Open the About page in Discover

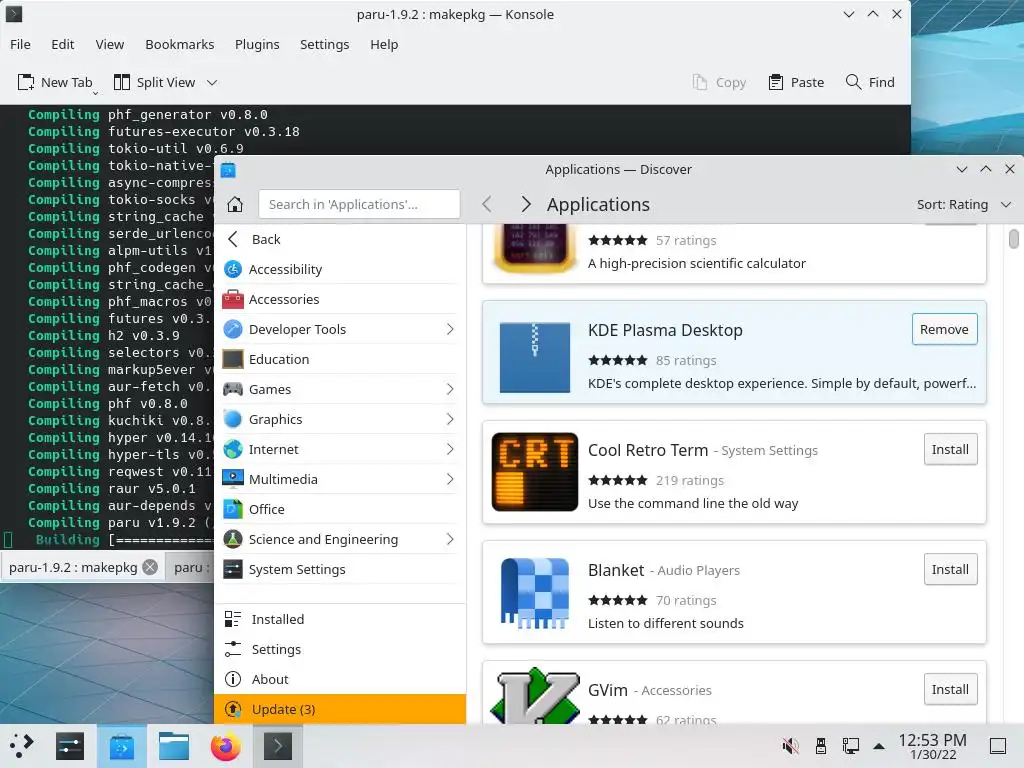click(x=340, y=679)
